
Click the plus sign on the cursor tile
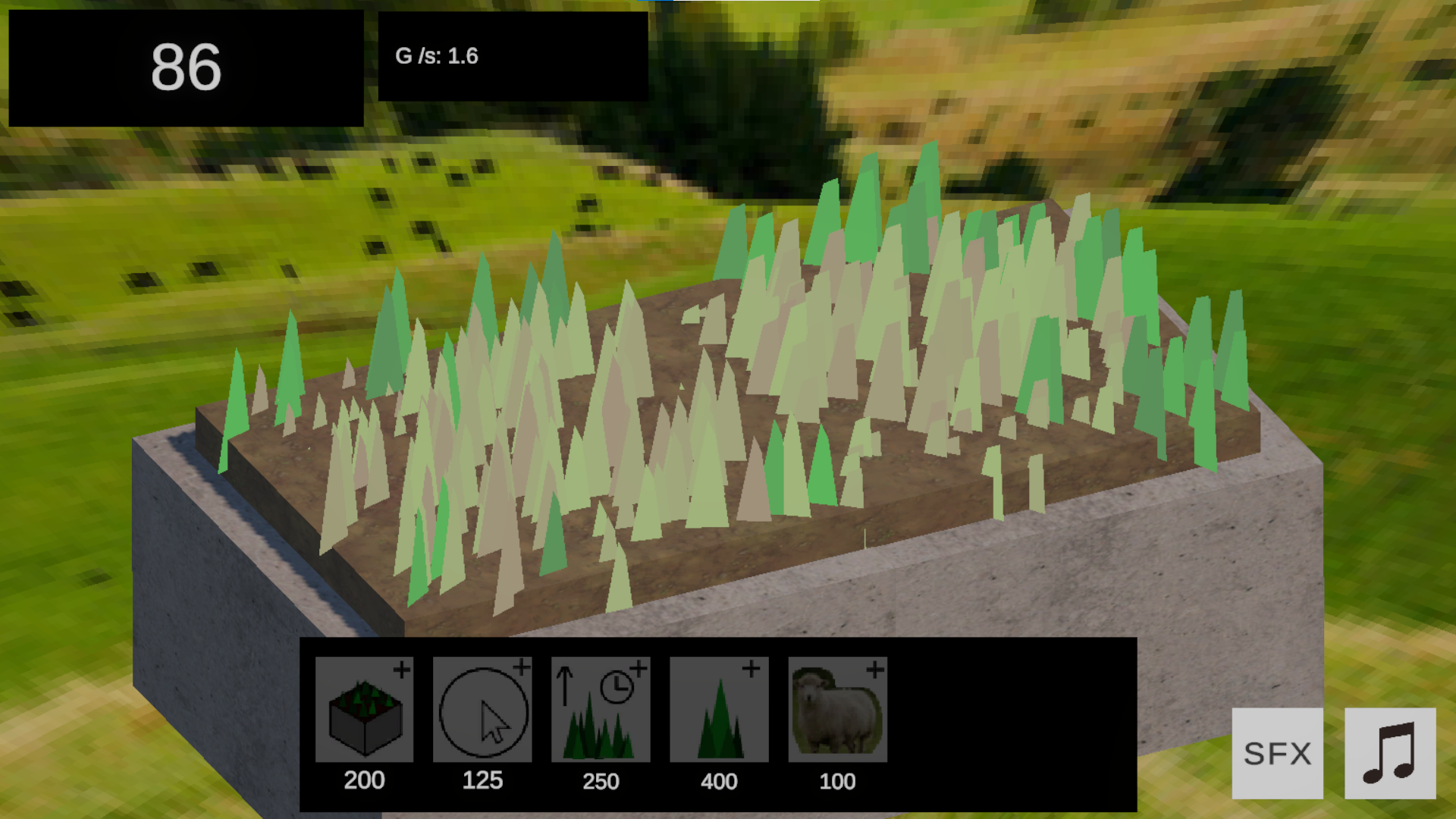(522, 667)
